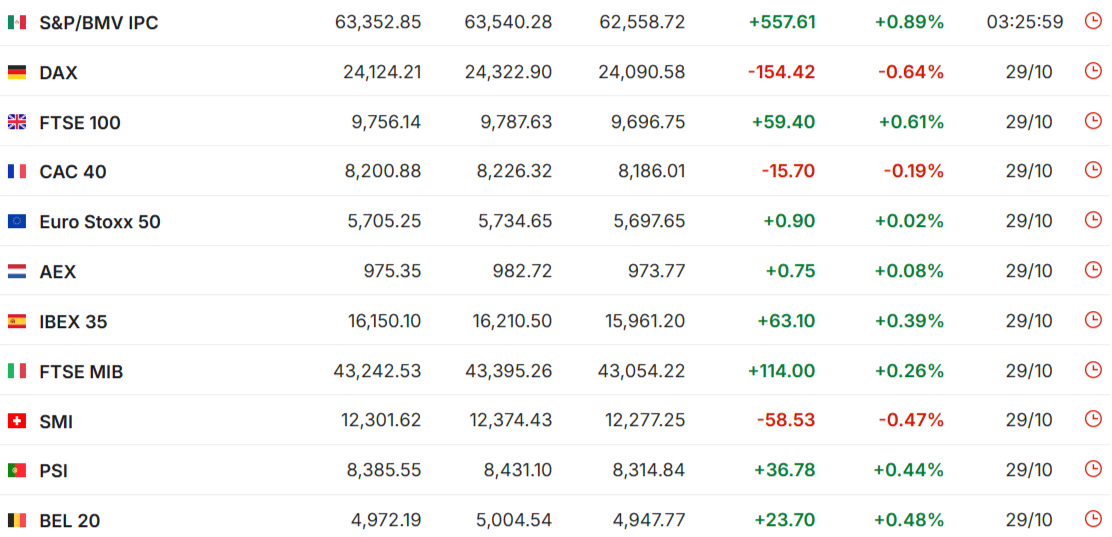This screenshot has width=1112, height=537.
Task: Click the SMI last price 12,301.62
Action: tap(381, 421)
